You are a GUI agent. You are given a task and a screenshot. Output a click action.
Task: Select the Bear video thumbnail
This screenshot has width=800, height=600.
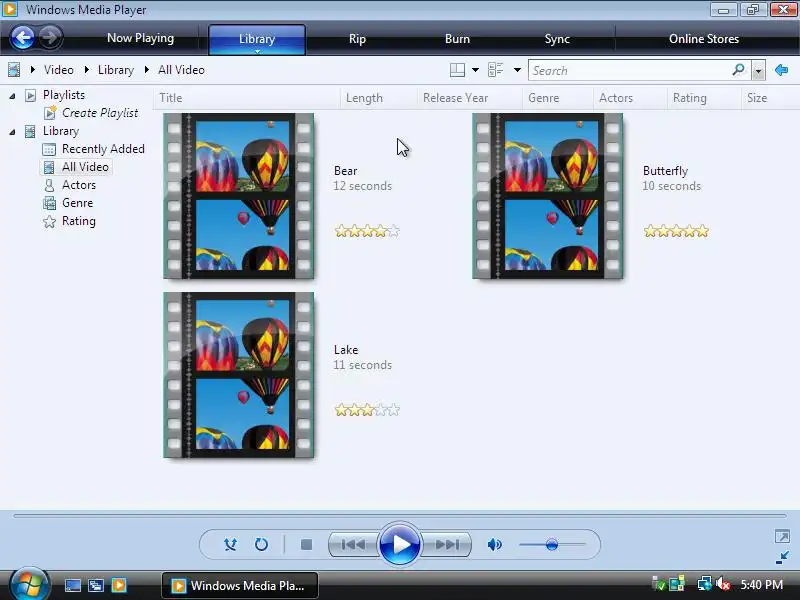click(239, 196)
